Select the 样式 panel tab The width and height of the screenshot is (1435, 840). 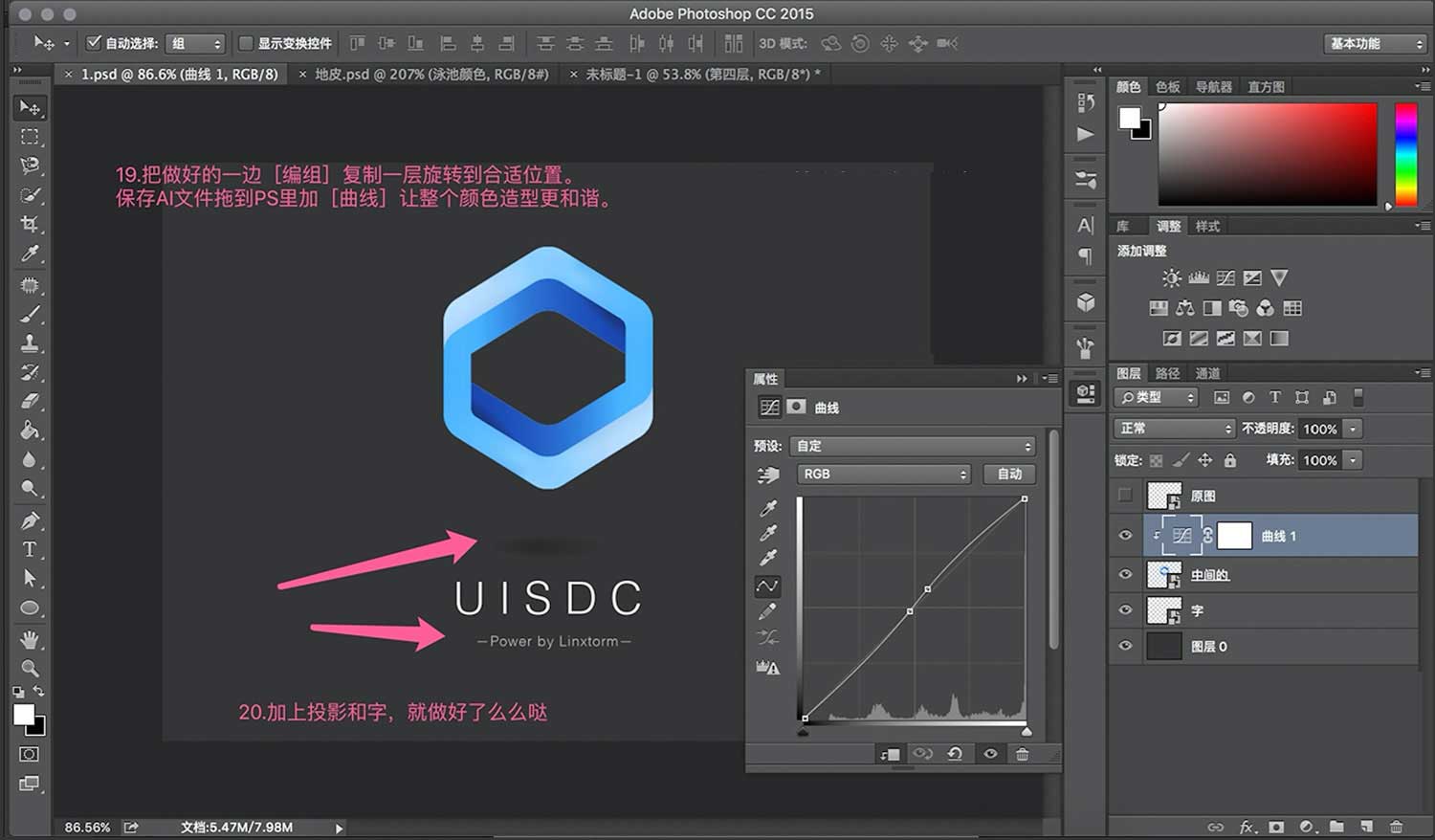point(1207,227)
